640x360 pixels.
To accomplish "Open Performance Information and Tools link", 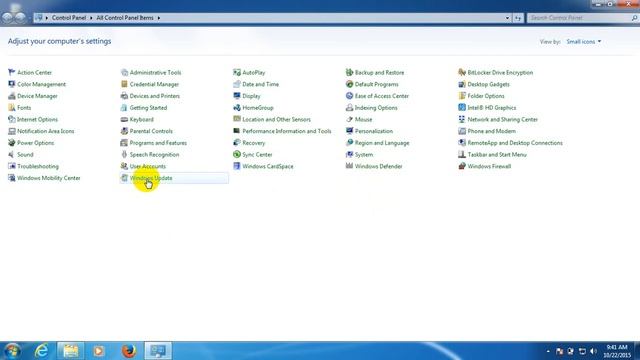I will pos(287,131).
